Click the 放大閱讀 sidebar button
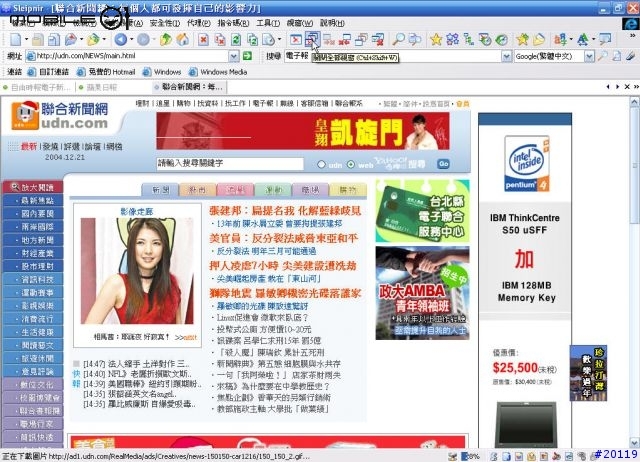 coord(33,187)
